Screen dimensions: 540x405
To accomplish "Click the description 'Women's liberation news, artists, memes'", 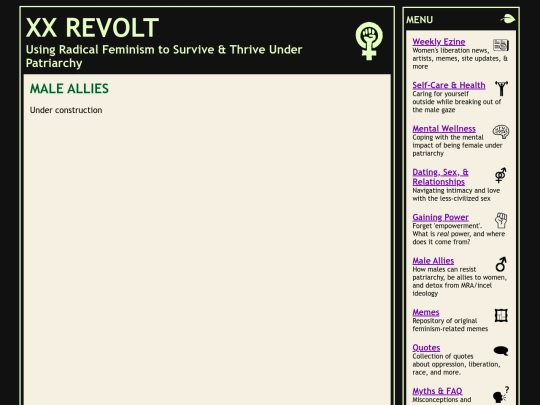I will pos(460,59).
